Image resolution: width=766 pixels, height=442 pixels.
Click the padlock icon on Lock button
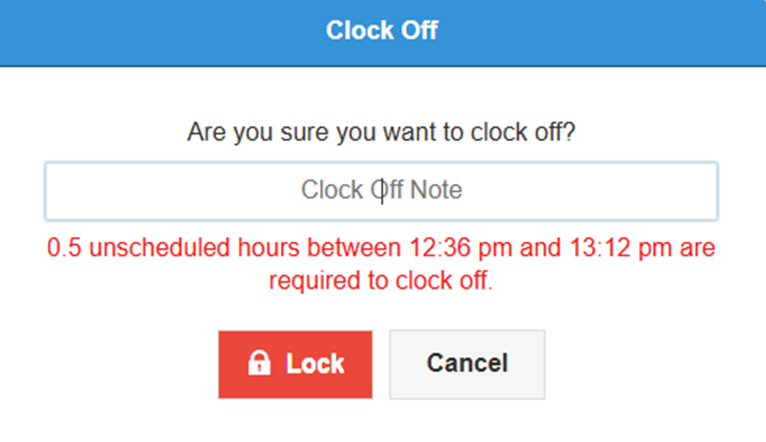click(x=259, y=364)
